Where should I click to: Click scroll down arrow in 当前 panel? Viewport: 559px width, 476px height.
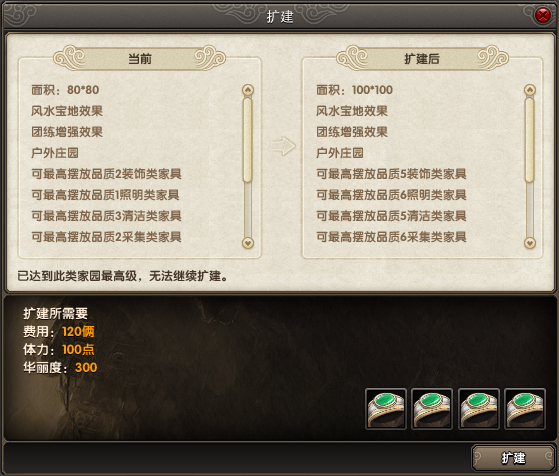coord(248,243)
